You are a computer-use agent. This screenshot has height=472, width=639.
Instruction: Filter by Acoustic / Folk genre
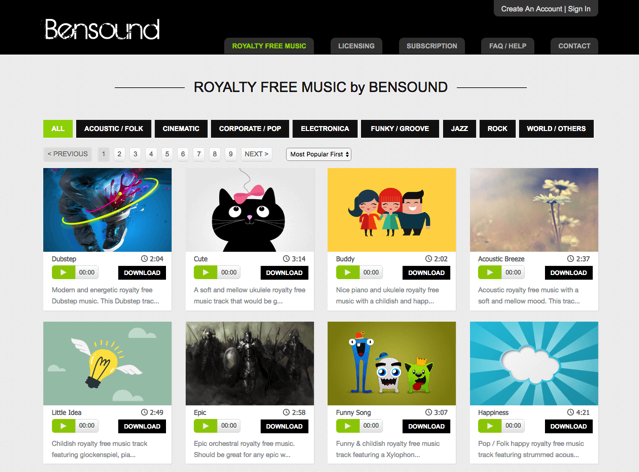coord(113,128)
